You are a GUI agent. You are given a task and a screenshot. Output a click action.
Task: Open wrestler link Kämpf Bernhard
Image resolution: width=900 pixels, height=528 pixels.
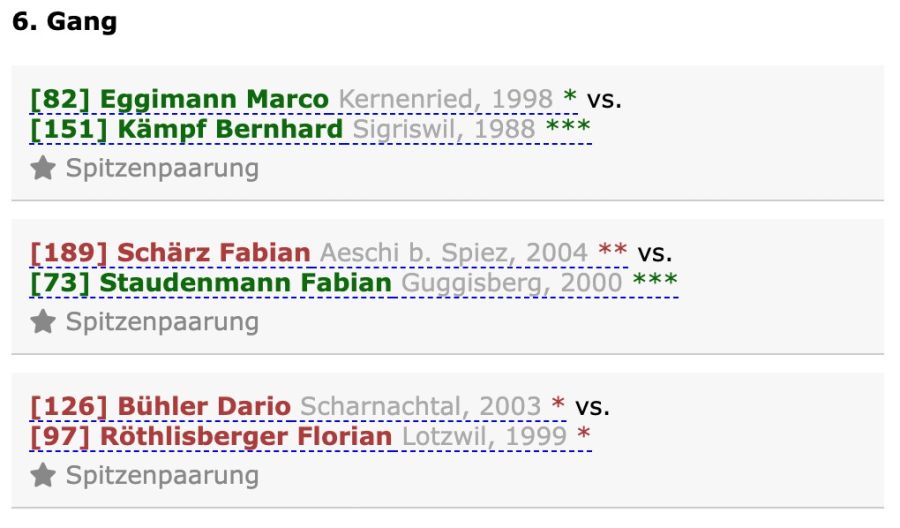pos(187,129)
